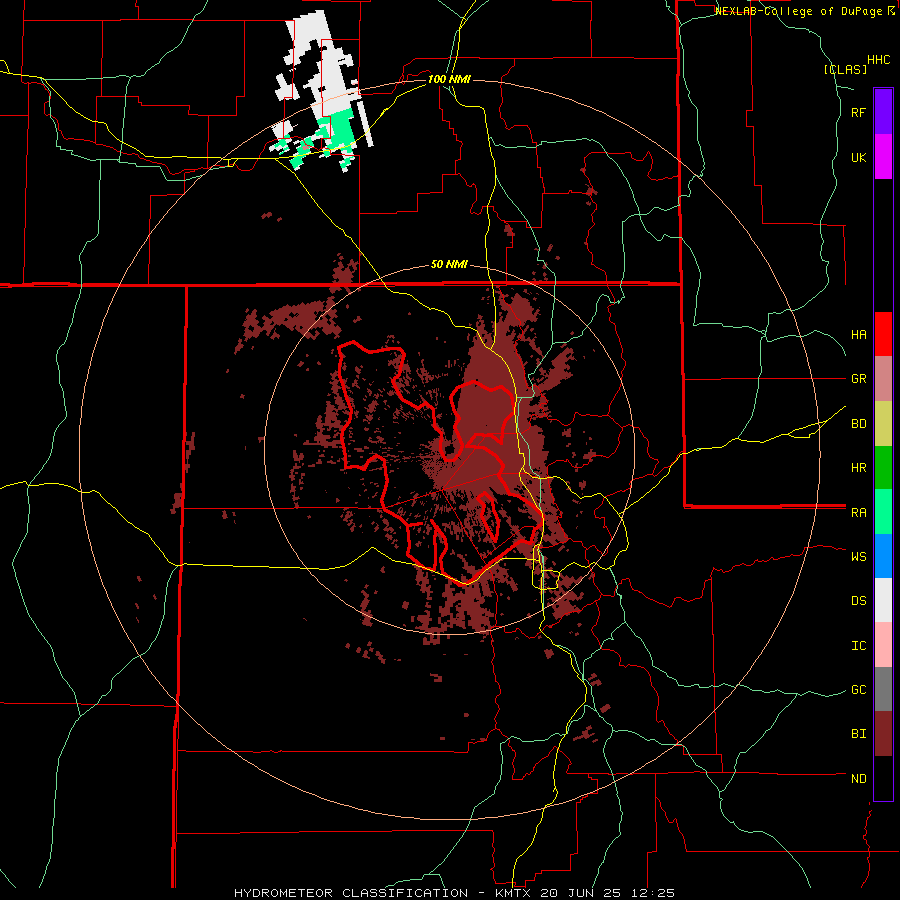Click the IC light pink legend swatch
Viewport: 900px width, 900px height.
pyautogui.click(x=883, y=645)
